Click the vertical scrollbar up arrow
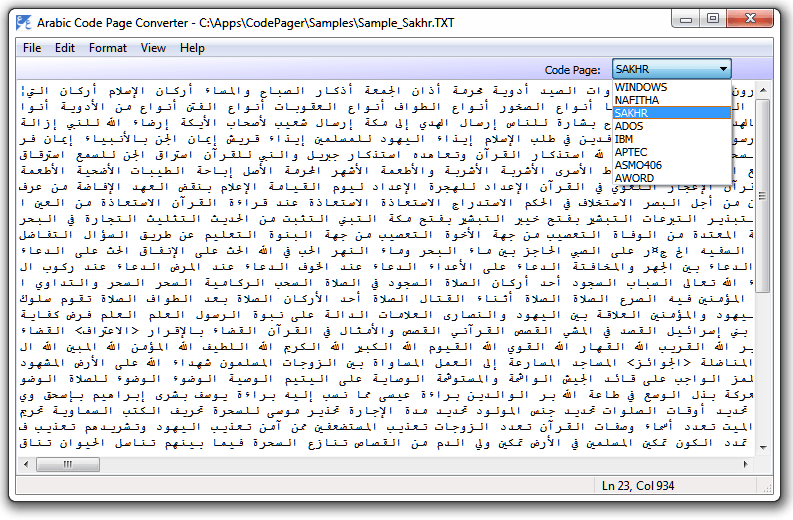Screen dimensions: 793x520 763,90
